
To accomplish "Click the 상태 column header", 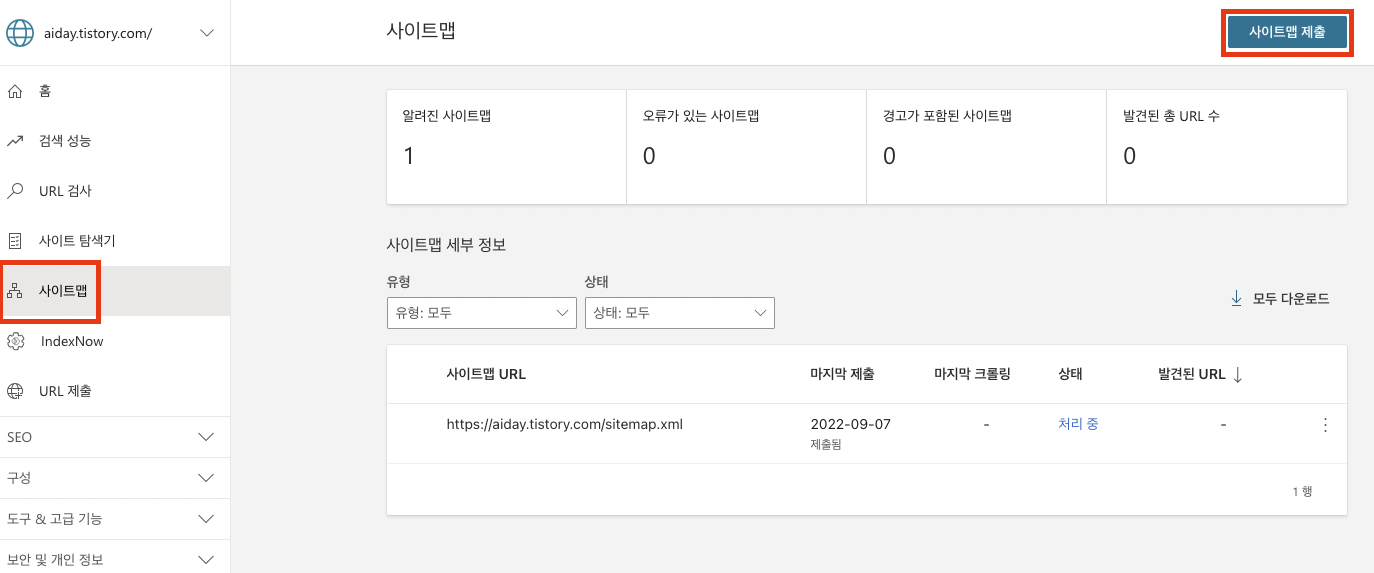I will [1070, 374].
